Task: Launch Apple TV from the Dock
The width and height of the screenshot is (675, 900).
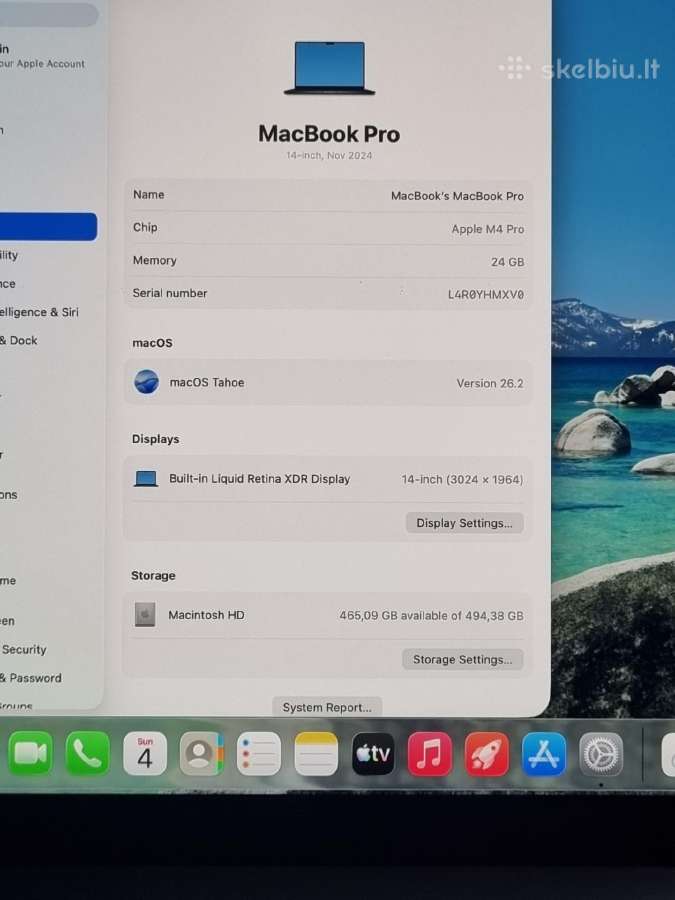Action: 373,754
